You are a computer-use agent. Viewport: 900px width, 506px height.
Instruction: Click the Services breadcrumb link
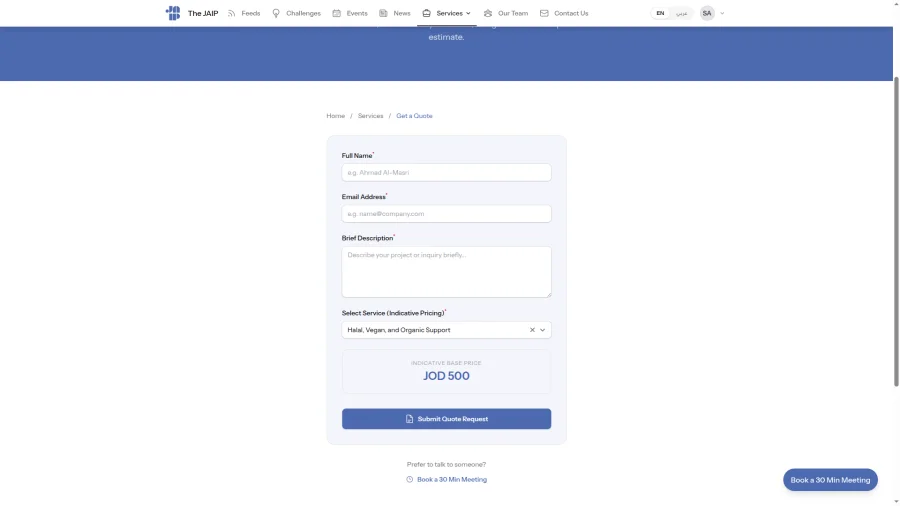tap(370, 116)
